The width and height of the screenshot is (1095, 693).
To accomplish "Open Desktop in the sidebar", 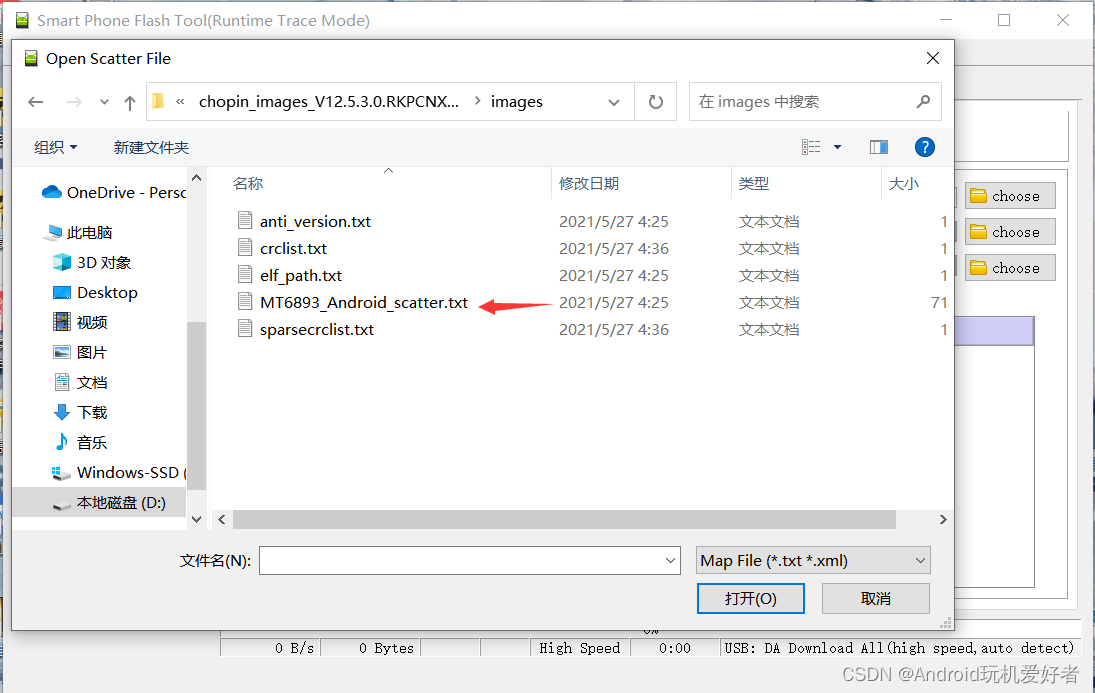I will (x=96, y=293).
